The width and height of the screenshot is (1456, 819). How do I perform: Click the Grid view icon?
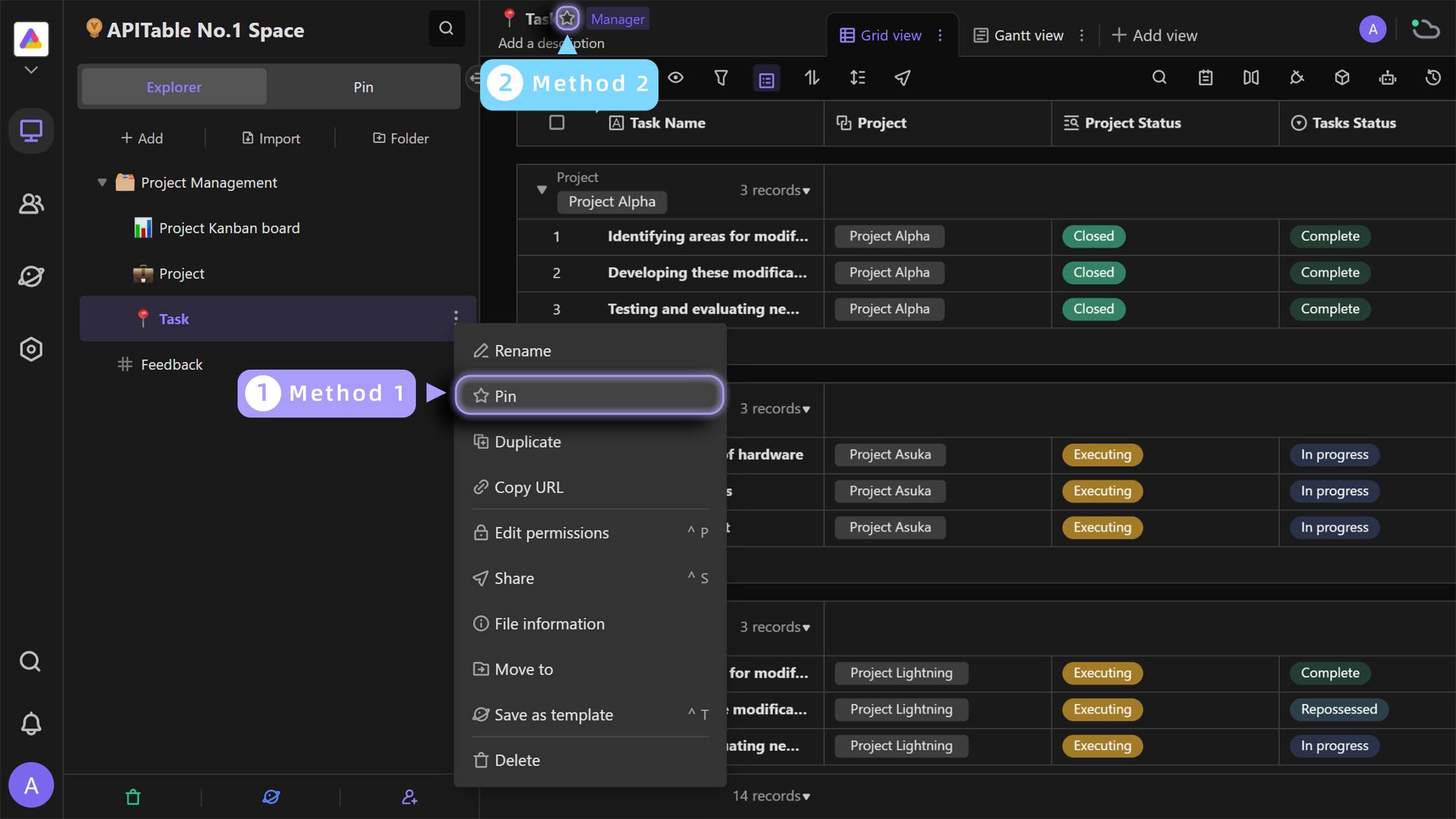[x=847, y=35]
